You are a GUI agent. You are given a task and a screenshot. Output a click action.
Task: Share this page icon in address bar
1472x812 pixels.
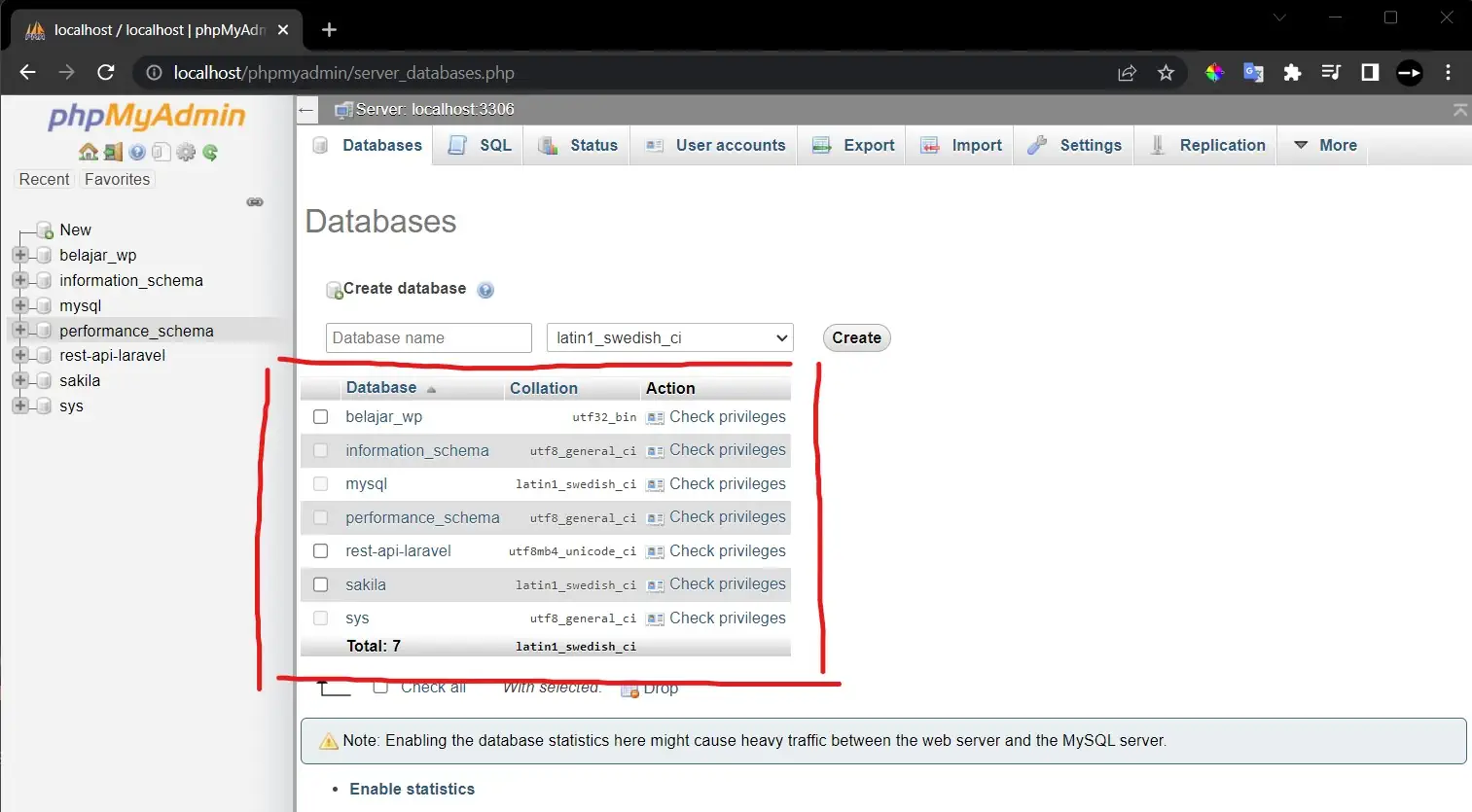[x=1127, y=73]
